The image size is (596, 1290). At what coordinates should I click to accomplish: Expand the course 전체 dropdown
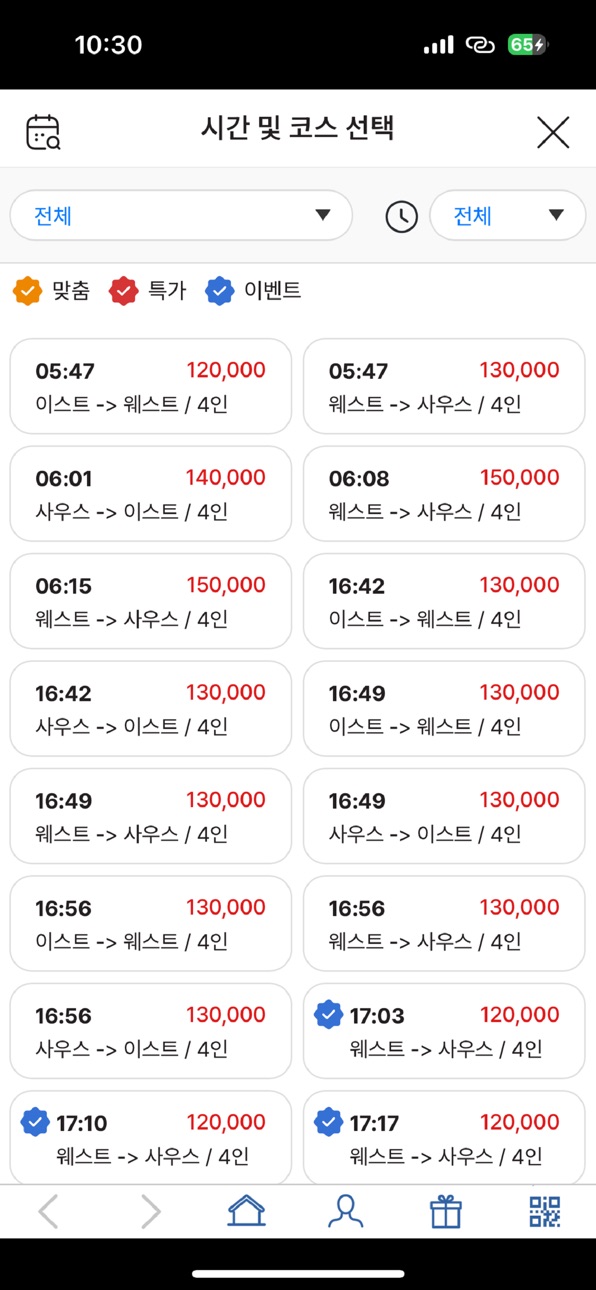pos(181,215)
